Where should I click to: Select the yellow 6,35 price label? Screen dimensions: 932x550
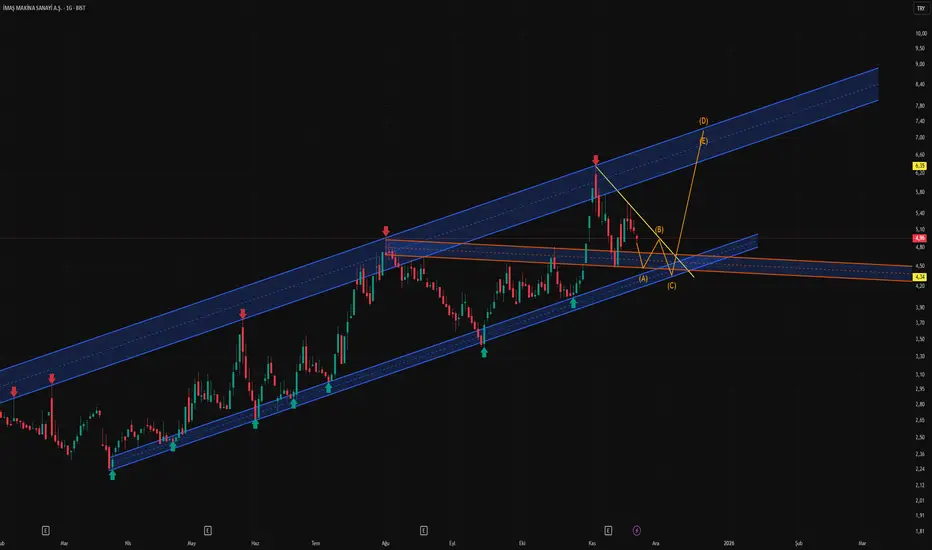pos(920,166)
